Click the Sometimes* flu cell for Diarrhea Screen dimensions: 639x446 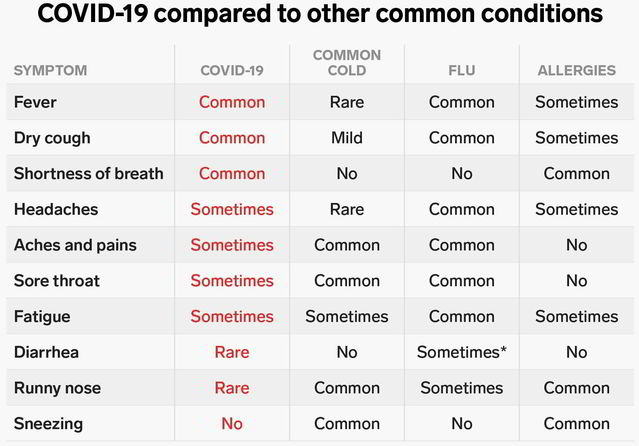click(x=462, y=352)
